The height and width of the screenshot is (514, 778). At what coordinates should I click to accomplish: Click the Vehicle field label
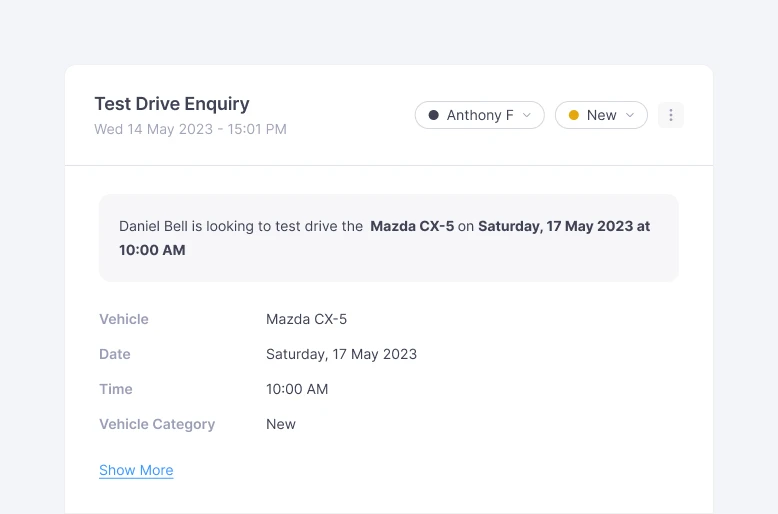point(124,319)
